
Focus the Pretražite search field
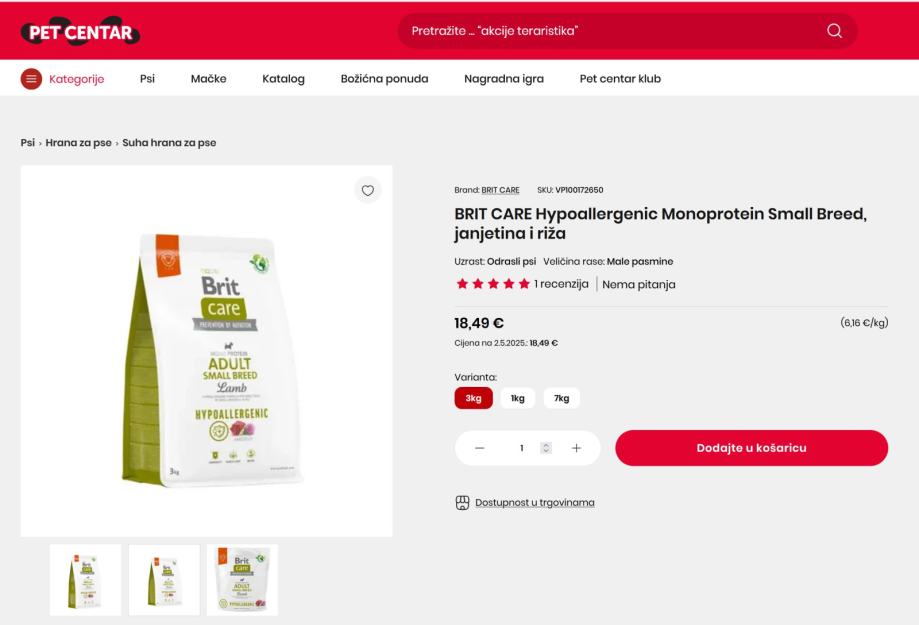610,30
